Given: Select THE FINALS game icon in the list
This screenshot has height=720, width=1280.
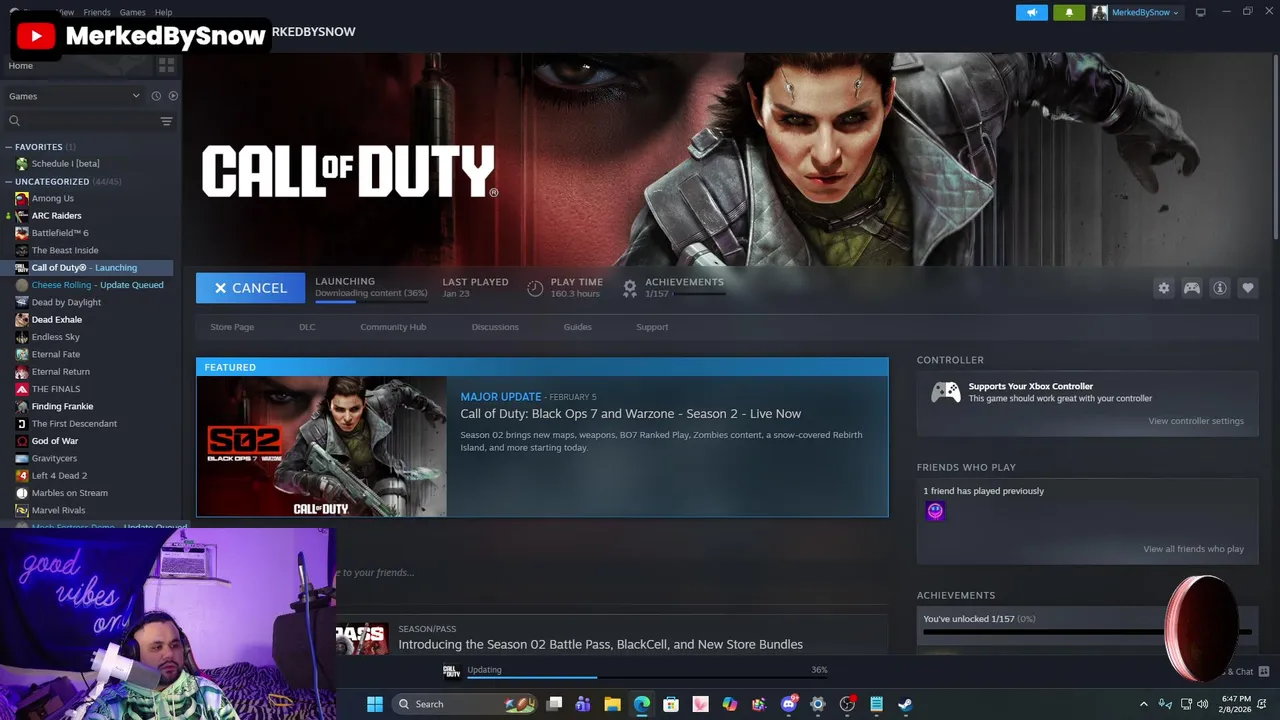Looking at the screenshot, I should click(22, 389).
